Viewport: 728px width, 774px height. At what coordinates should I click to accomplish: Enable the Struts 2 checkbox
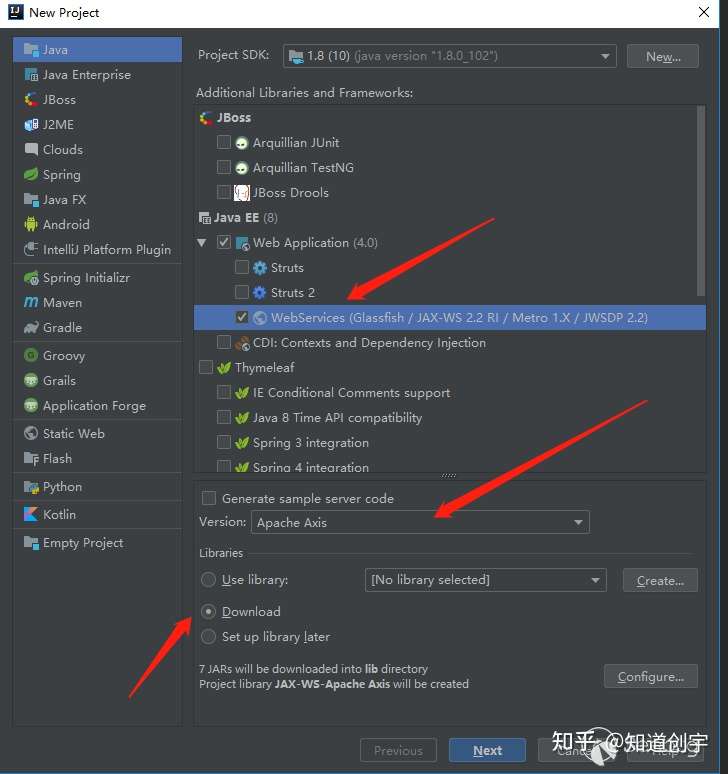coord(242,292)
